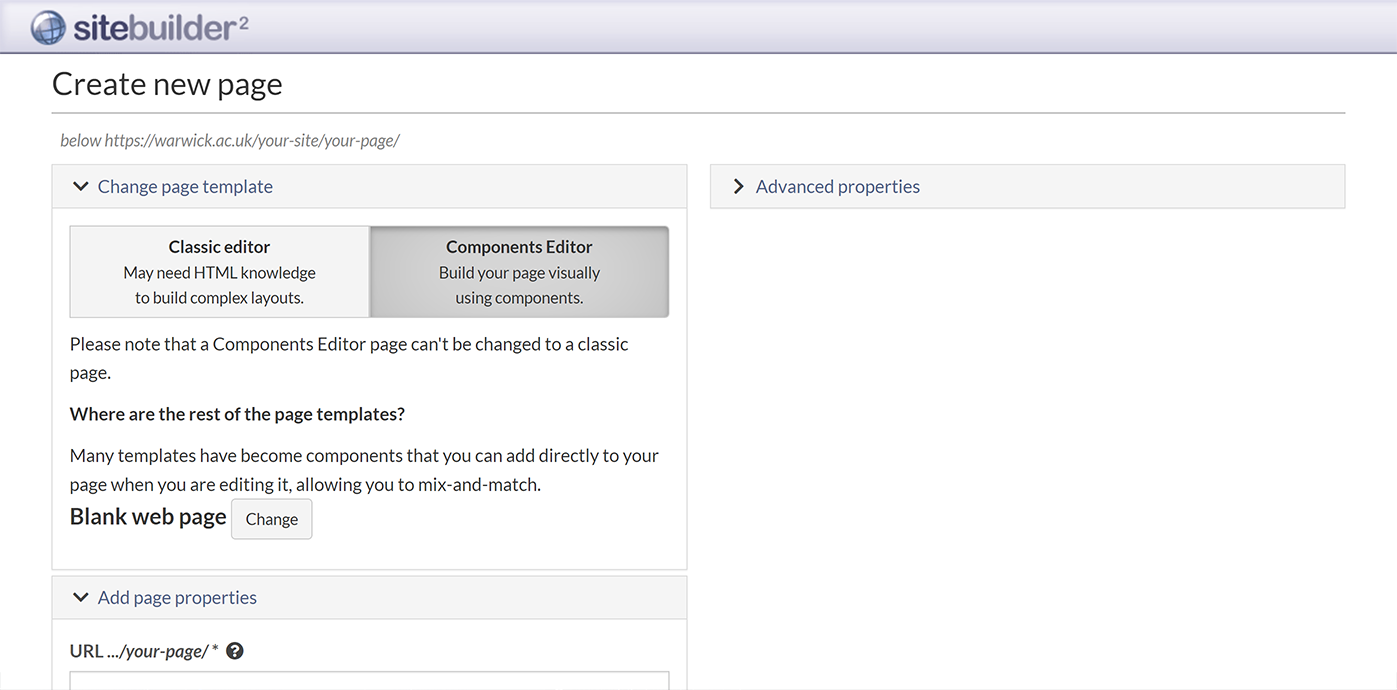Viewport: 1397px width, 690px height.
Task: Open URL help via the question-mark icon
Action: click(x=234, y=650)
